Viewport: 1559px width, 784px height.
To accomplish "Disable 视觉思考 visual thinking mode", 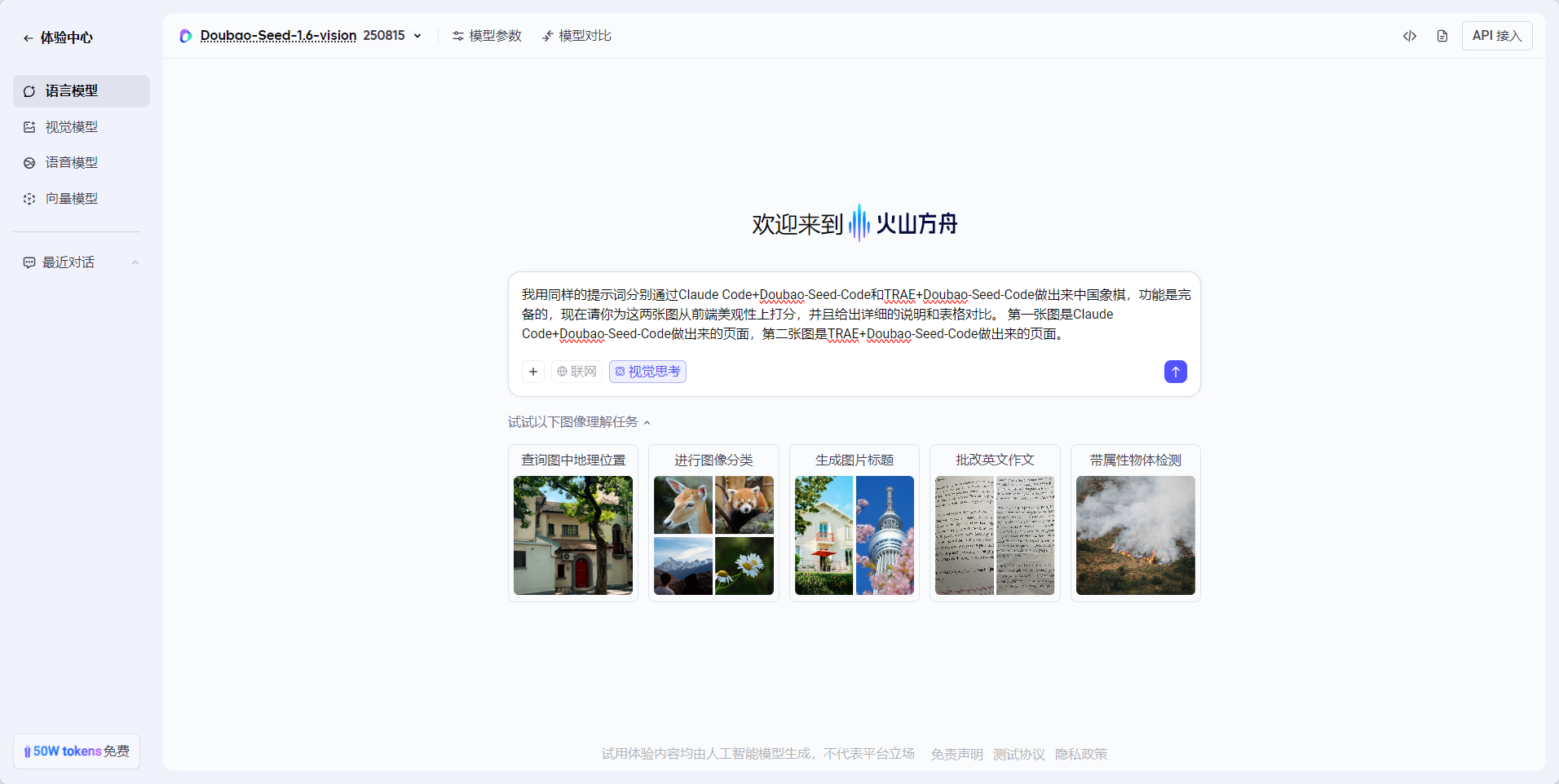I will click(x=647, y=372).
